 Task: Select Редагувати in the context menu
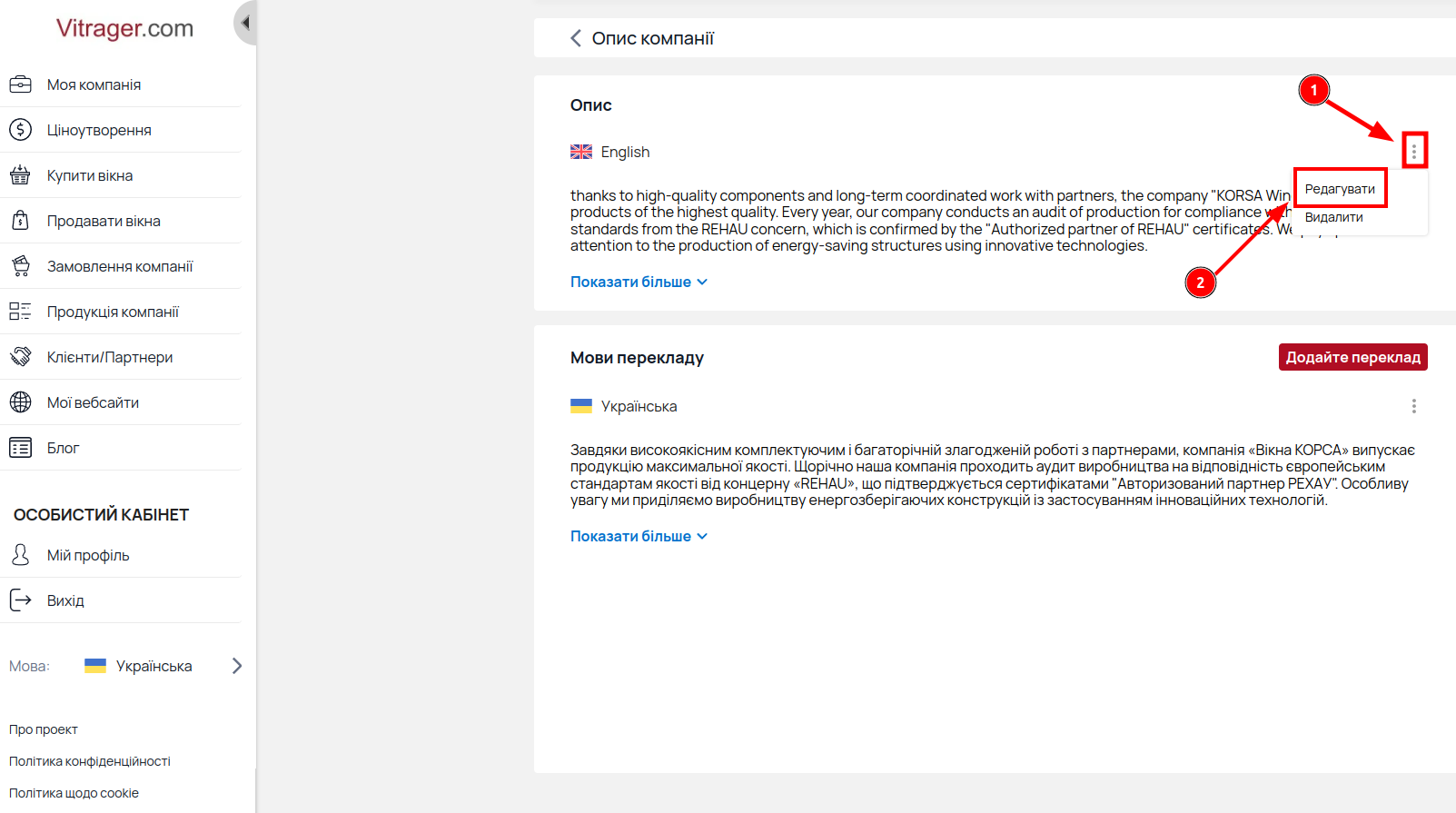(x=1340, y=189)
